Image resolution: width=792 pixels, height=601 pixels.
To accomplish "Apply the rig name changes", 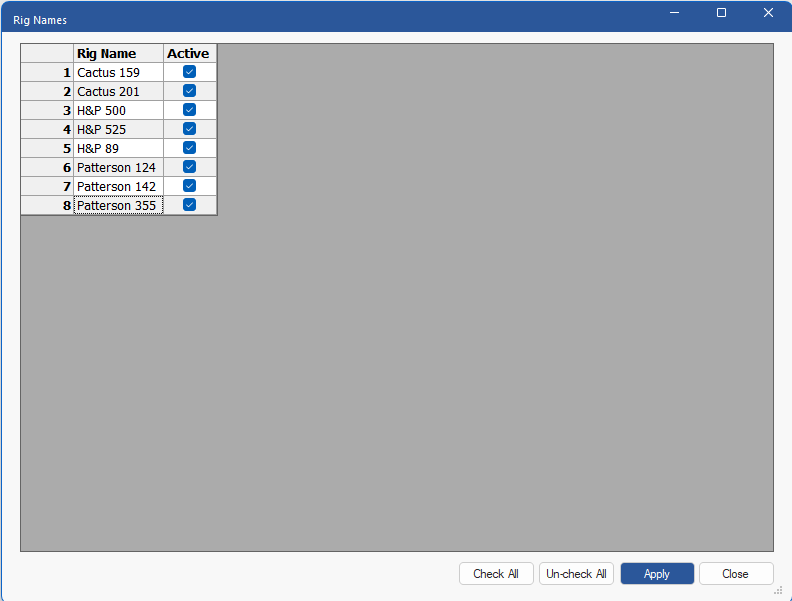I will pos(657,574).
